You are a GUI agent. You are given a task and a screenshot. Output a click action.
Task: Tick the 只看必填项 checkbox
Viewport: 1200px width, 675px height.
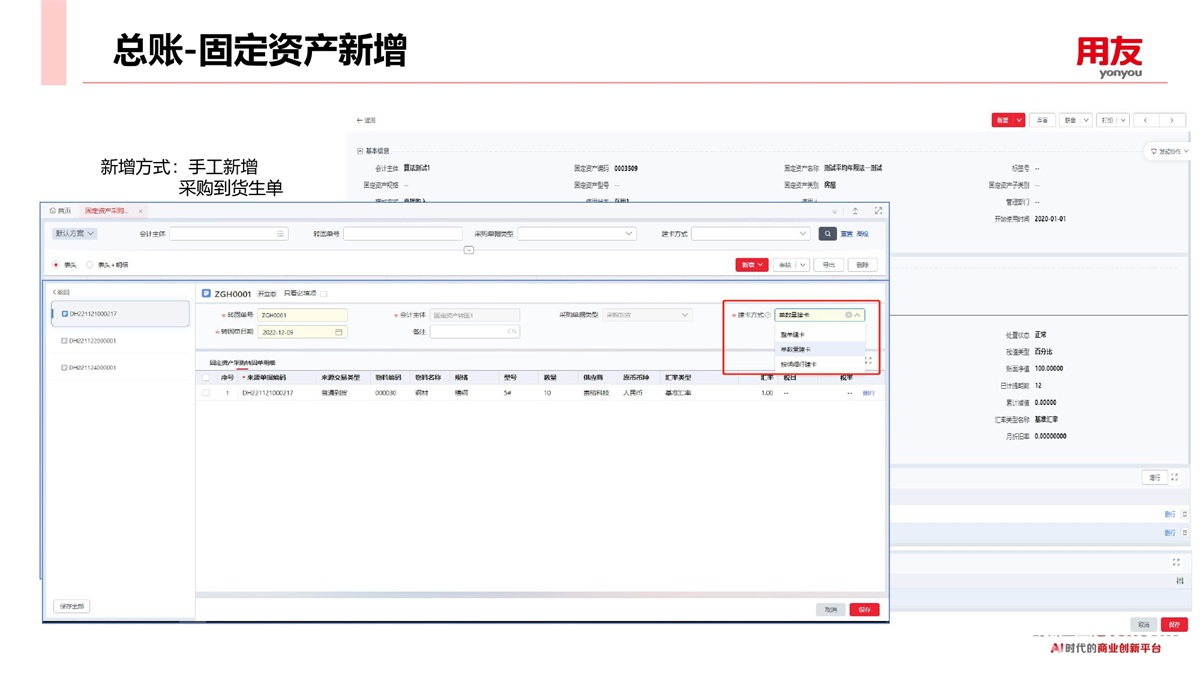coord(323,294)
